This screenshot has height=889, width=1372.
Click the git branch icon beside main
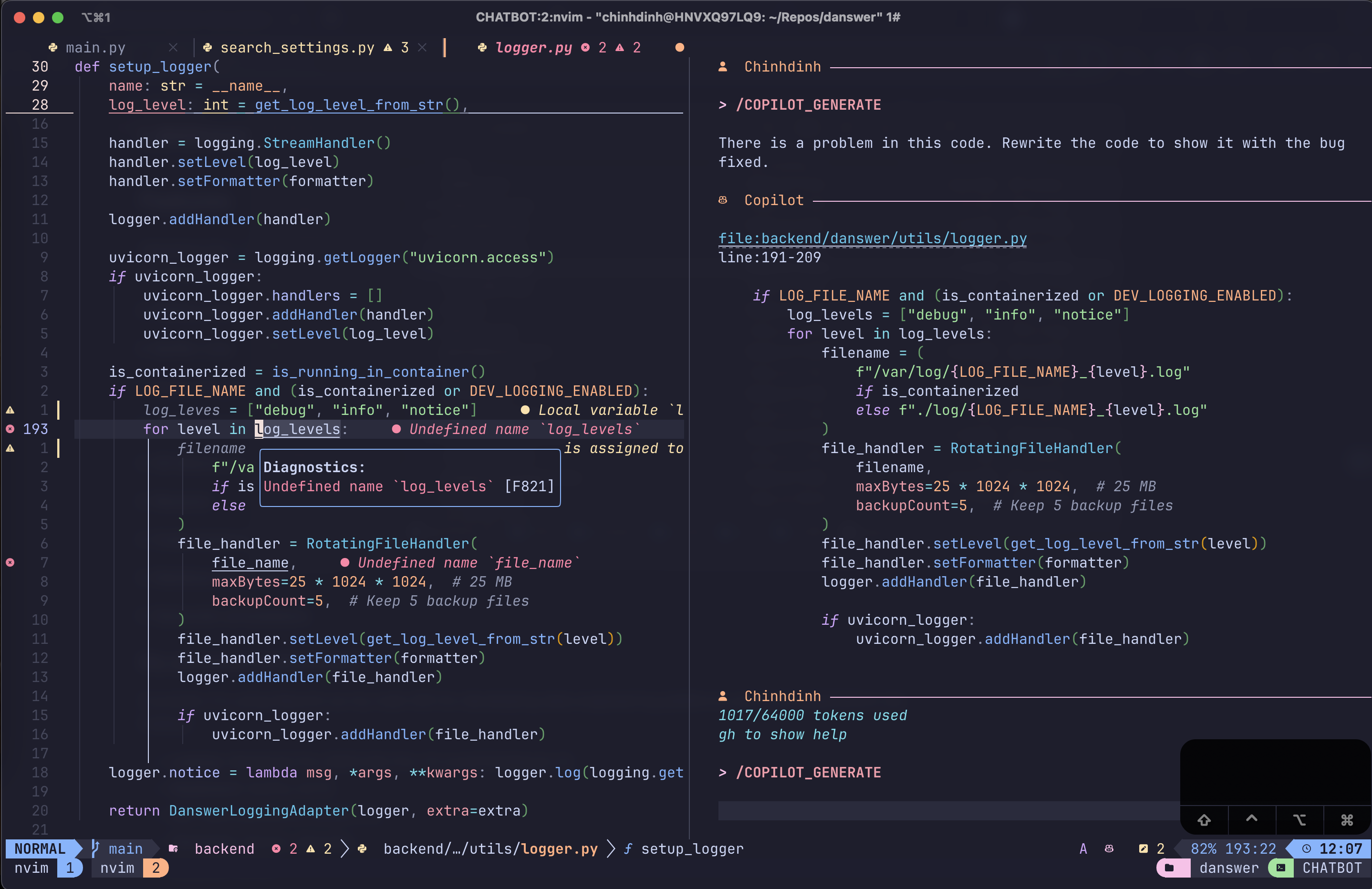[x=96, y=848]
